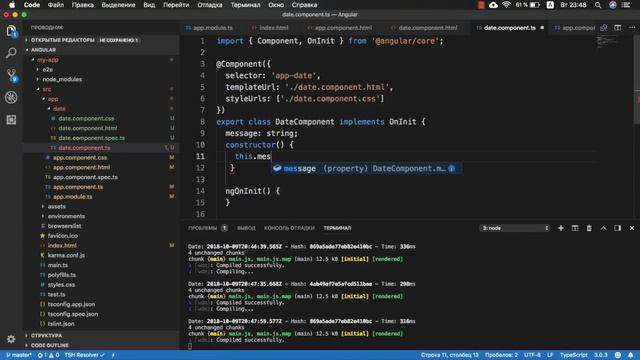
Task: Expand the node_modules folder
Action: pos(62,79)
